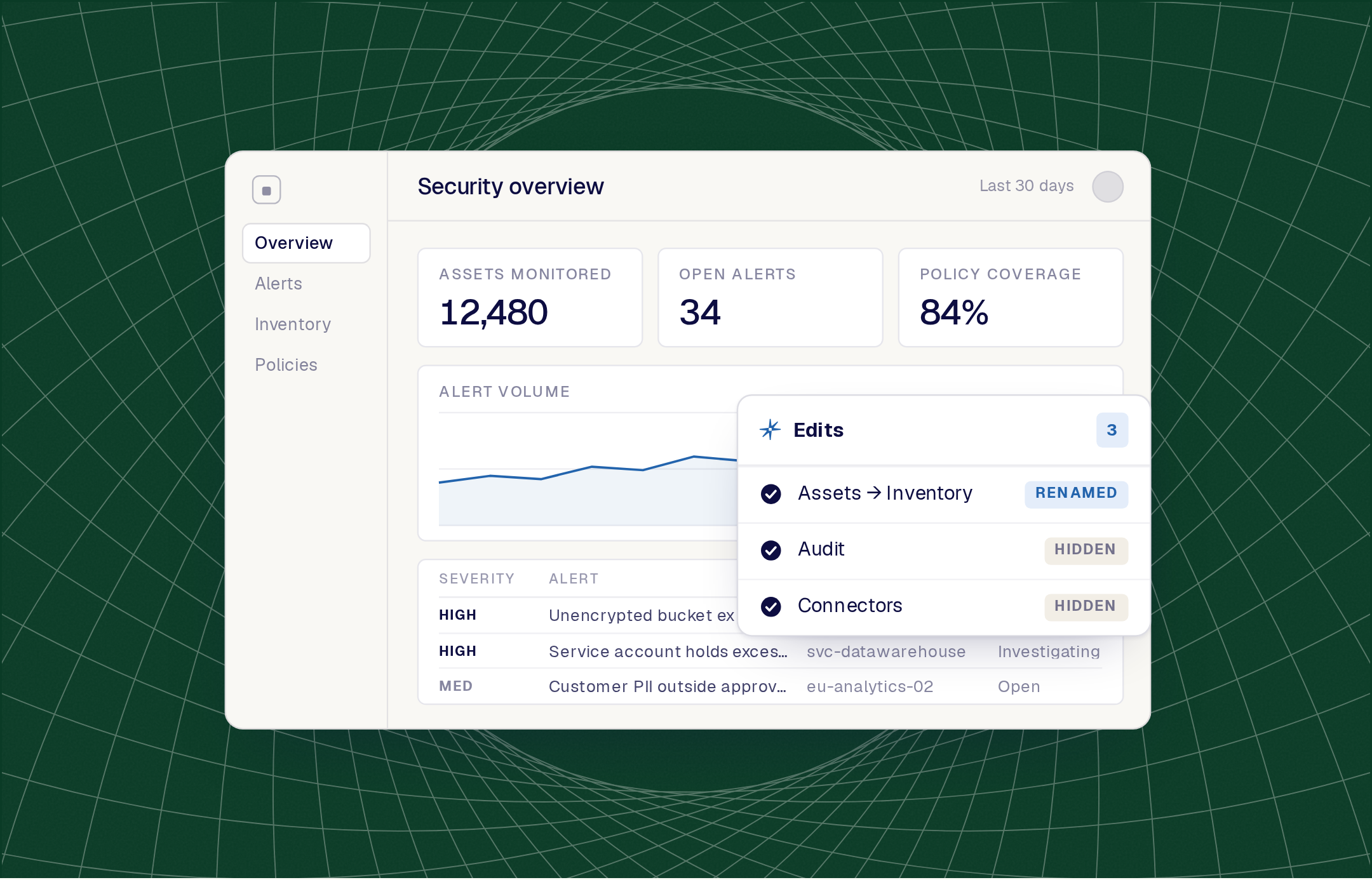The image size is (1372, 880).
Task: Click the Assets → Inventory edit label
Action: tap(885, 493)
